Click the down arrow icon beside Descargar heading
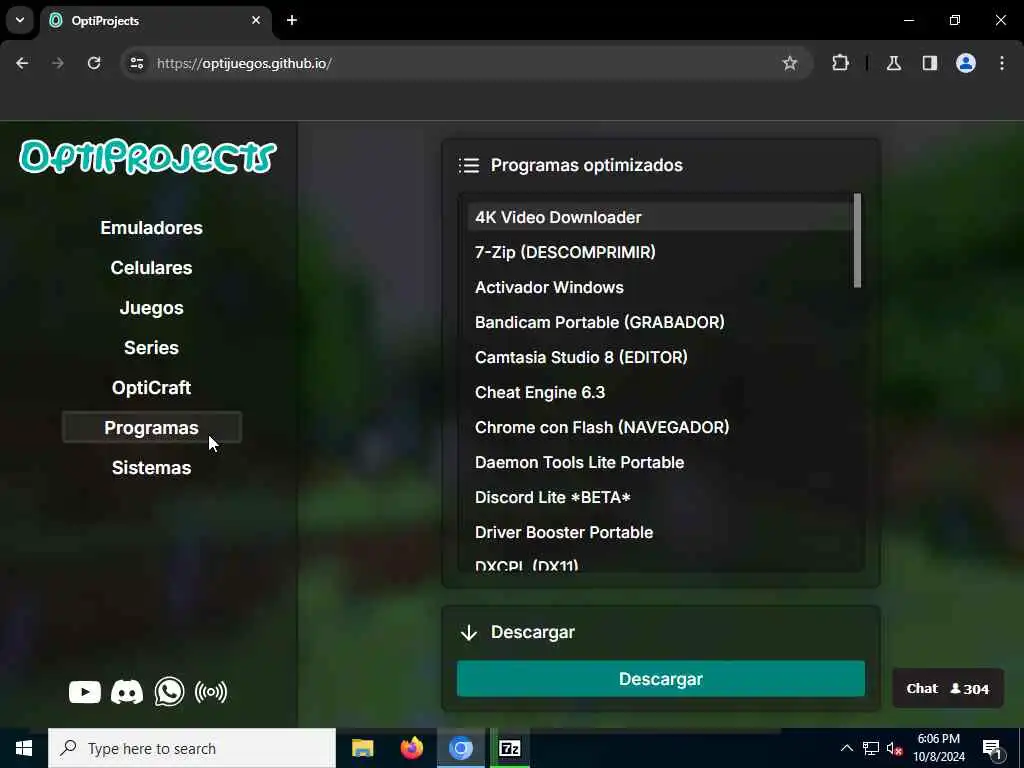The image size is (1024, 768). 469,632
